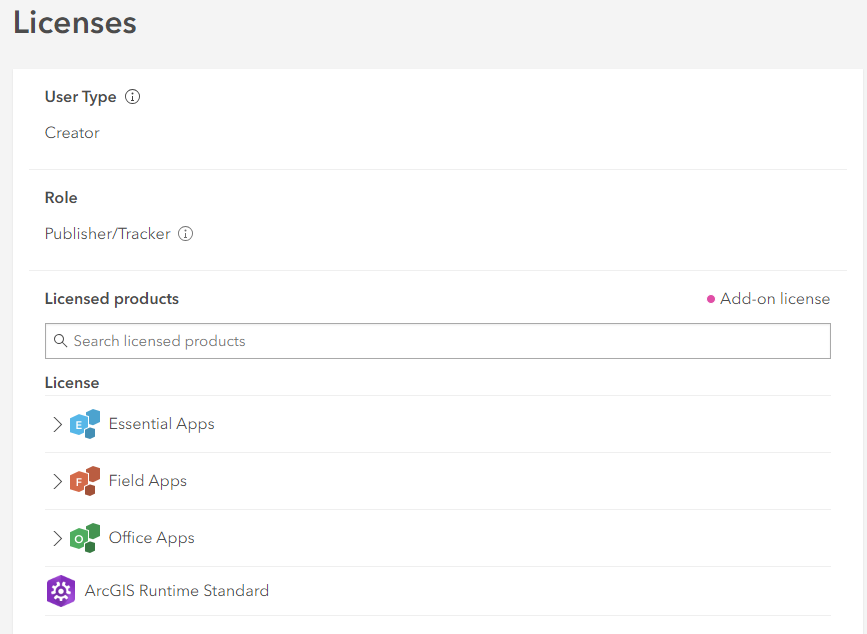This screenshot has height=634, width=867.
Task: Click the Essential Apps product icon
Action: coord(85,424)
